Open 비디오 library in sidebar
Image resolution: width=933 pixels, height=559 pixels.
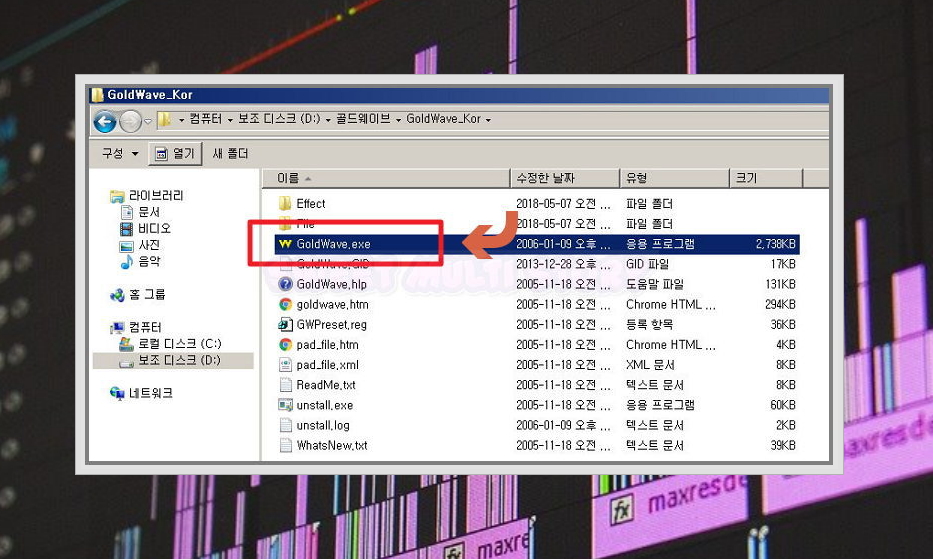tap(154, 228)
